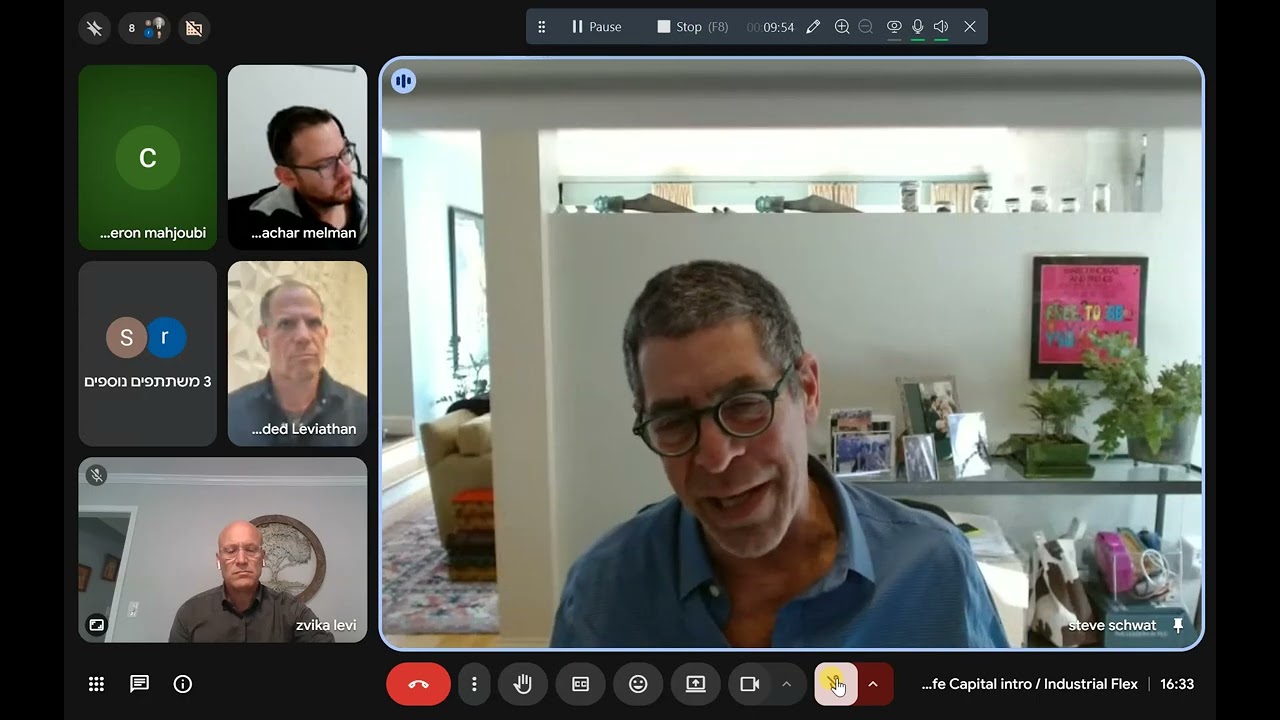The image size is (1280, 720).
Task: Turn on closed captions
Action: pyautogui.click(x=580, y=684)
